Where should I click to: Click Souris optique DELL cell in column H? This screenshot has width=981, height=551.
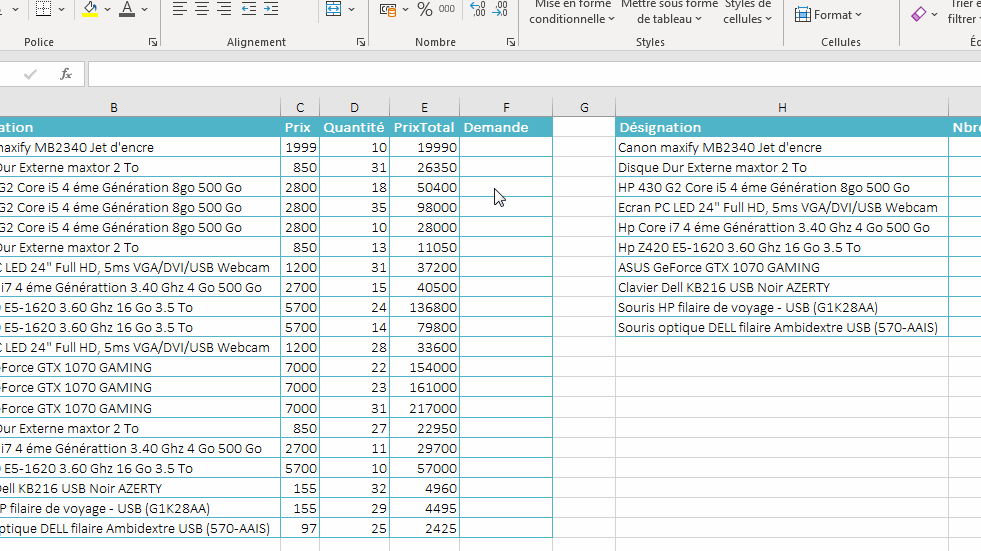(x=782, y=327)
